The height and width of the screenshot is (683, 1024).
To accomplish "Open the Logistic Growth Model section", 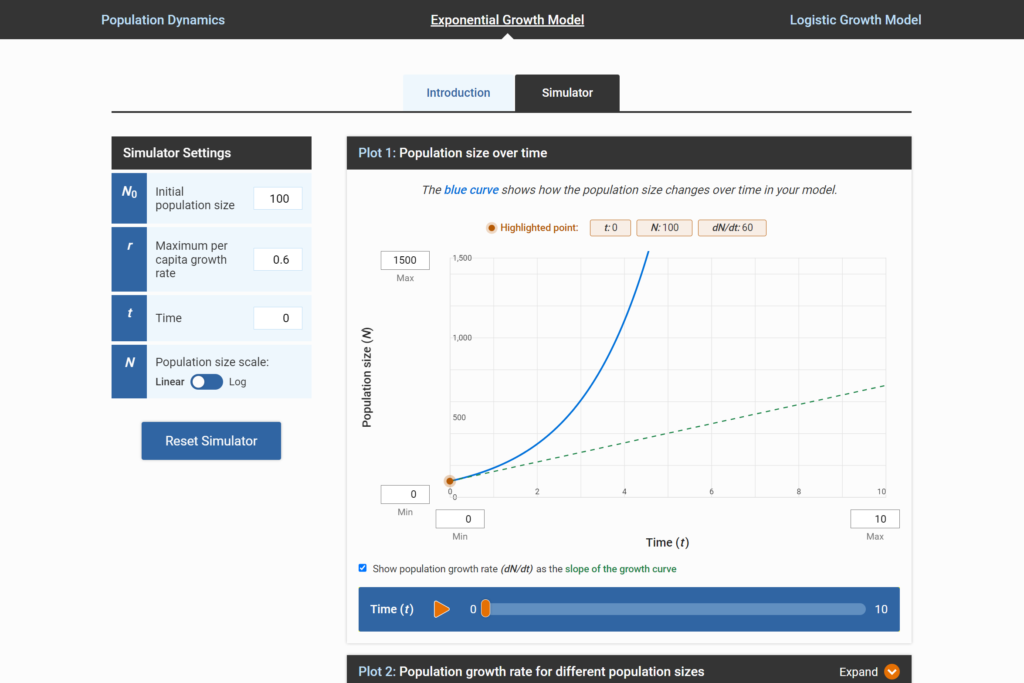I will point(855,19).
